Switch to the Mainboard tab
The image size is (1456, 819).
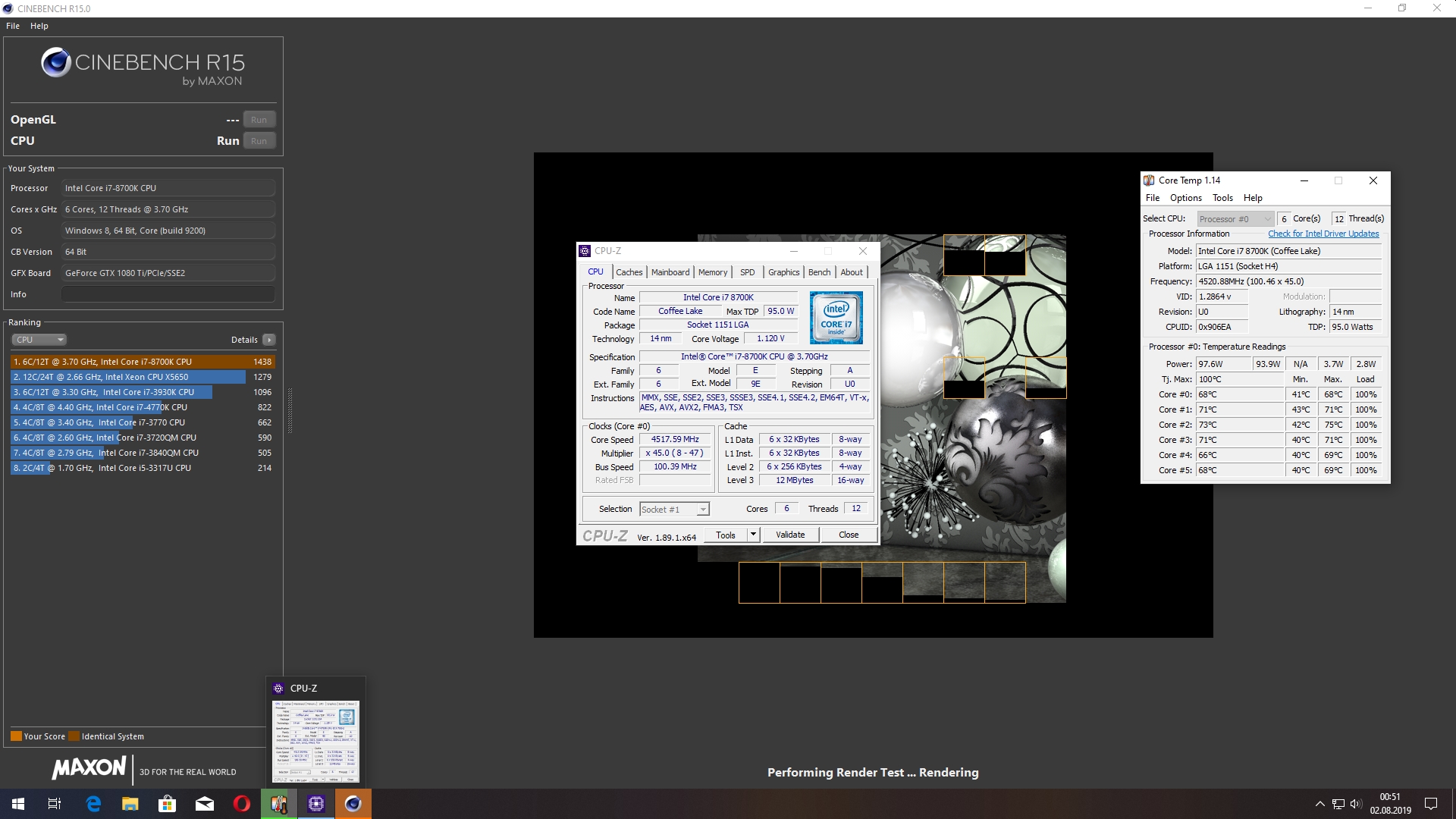click(670, 272)
